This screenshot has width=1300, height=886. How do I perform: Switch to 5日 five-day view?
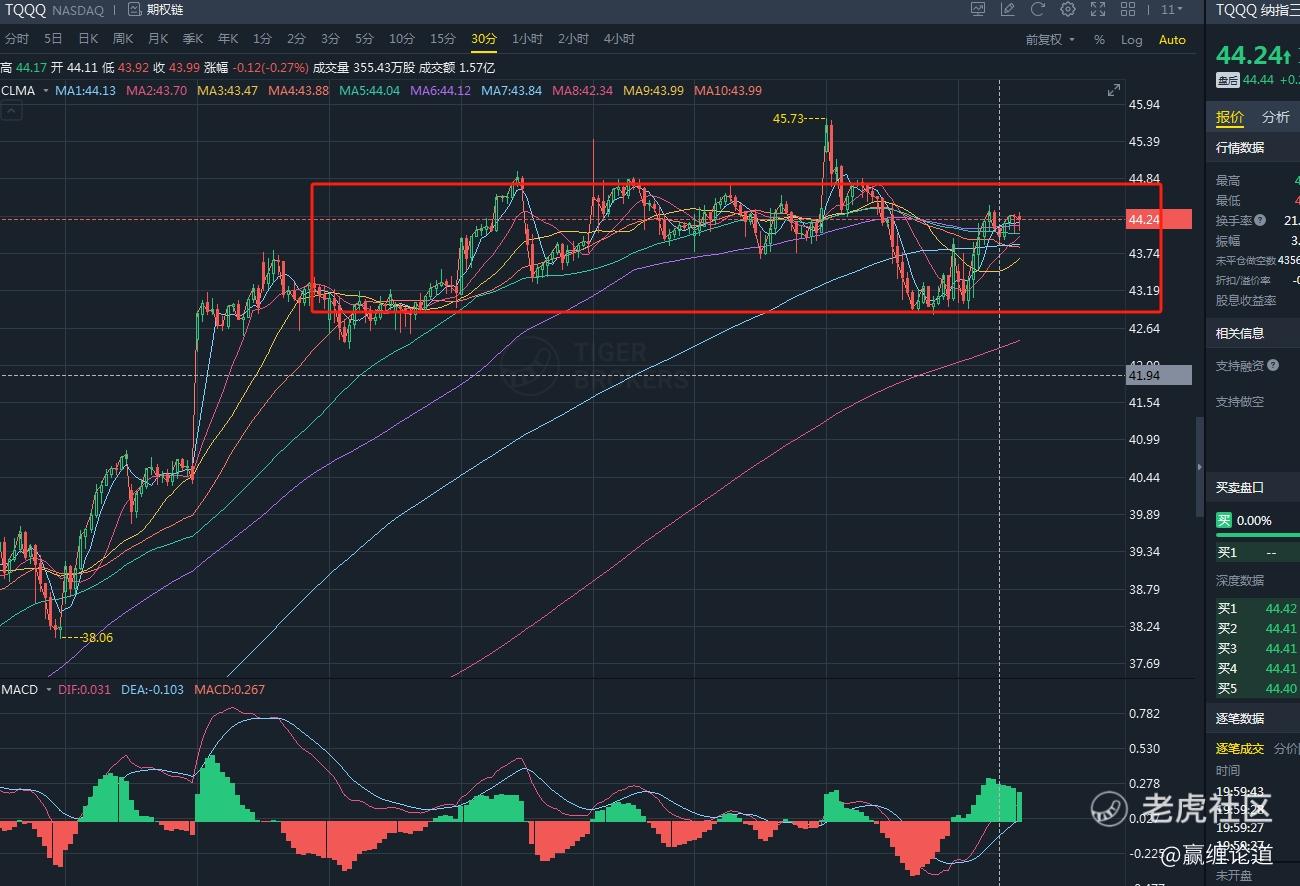pyautogui.click(x=53, y=39)
